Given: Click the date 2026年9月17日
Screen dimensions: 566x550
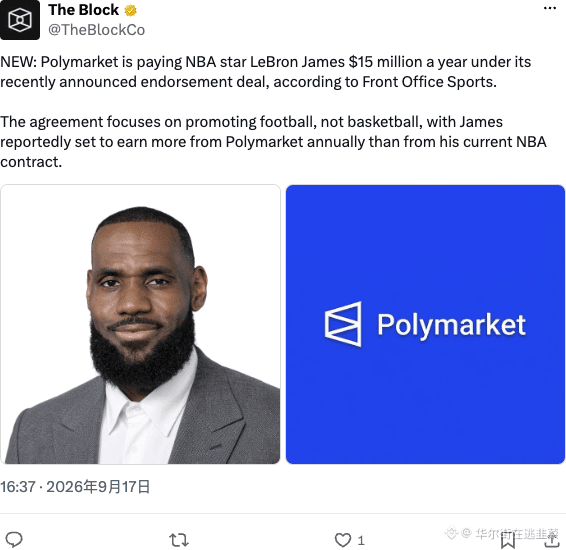Looking at the screenshot, I should [x=98, y=487].
